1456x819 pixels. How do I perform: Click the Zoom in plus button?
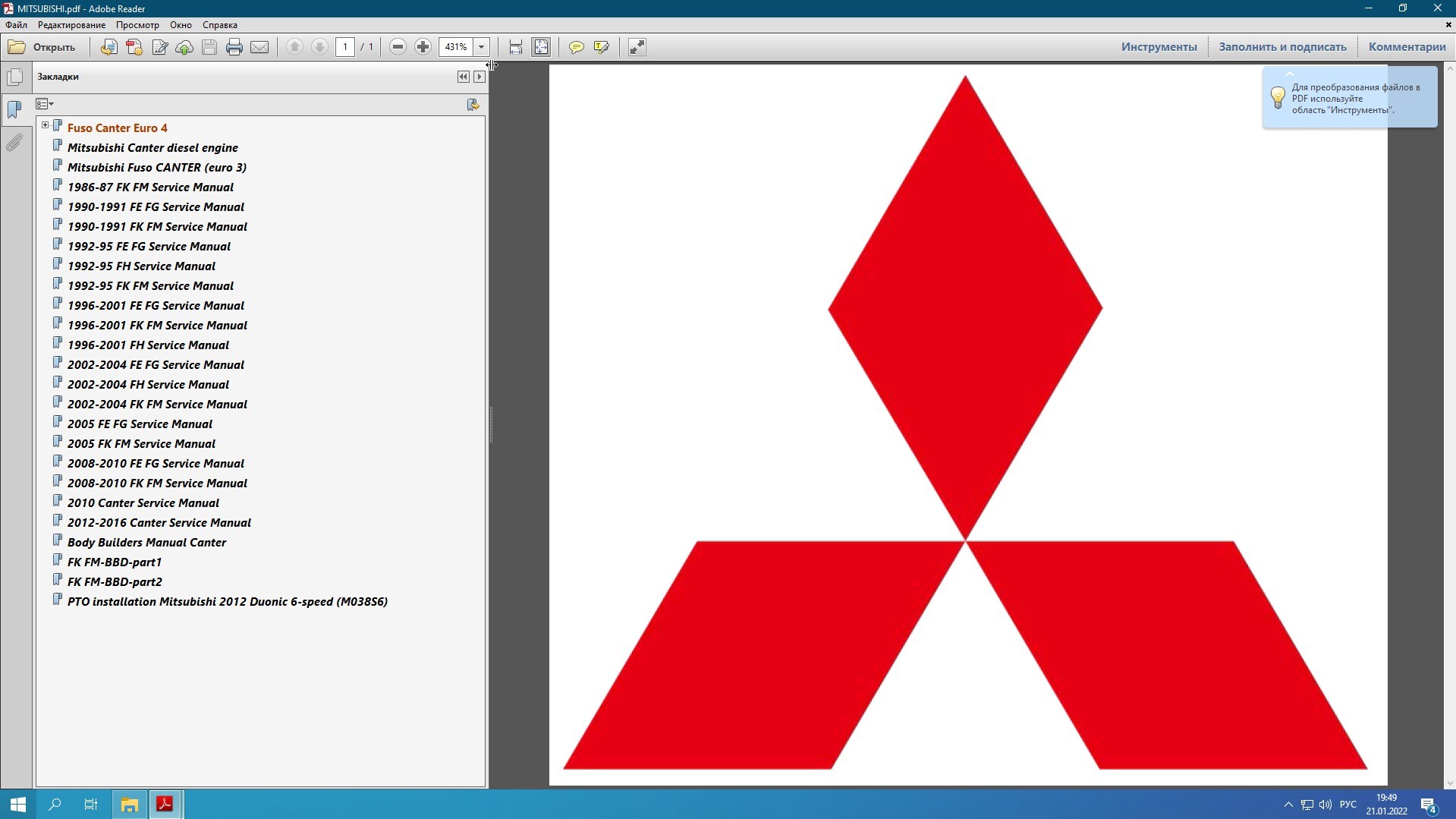point(423,47)
